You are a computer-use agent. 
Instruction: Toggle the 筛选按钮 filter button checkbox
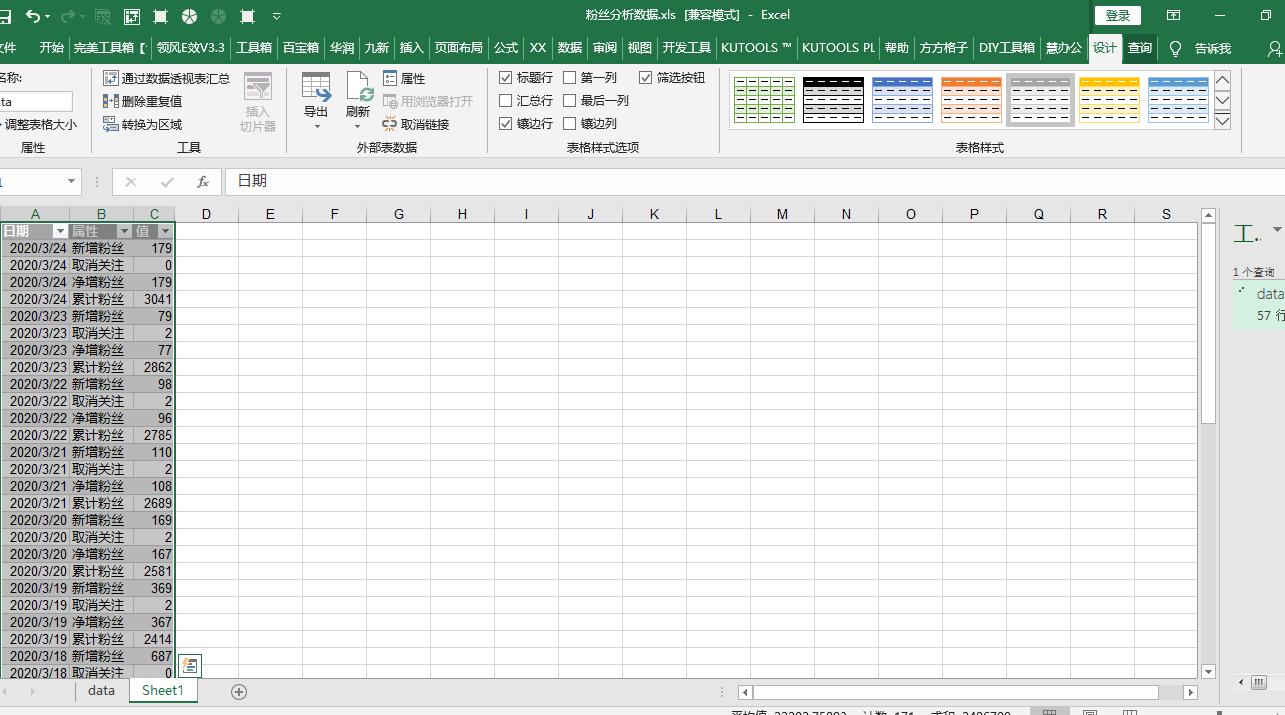coord(646,78)
